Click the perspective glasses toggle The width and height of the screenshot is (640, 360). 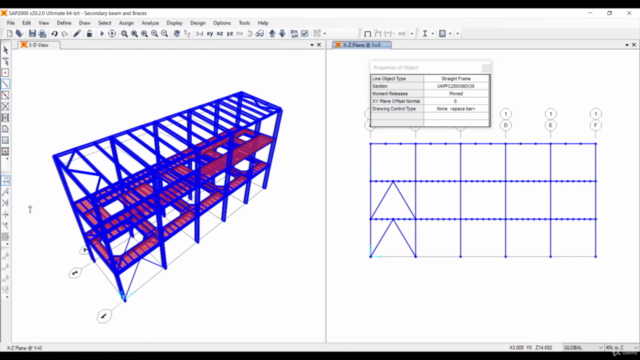260,34
